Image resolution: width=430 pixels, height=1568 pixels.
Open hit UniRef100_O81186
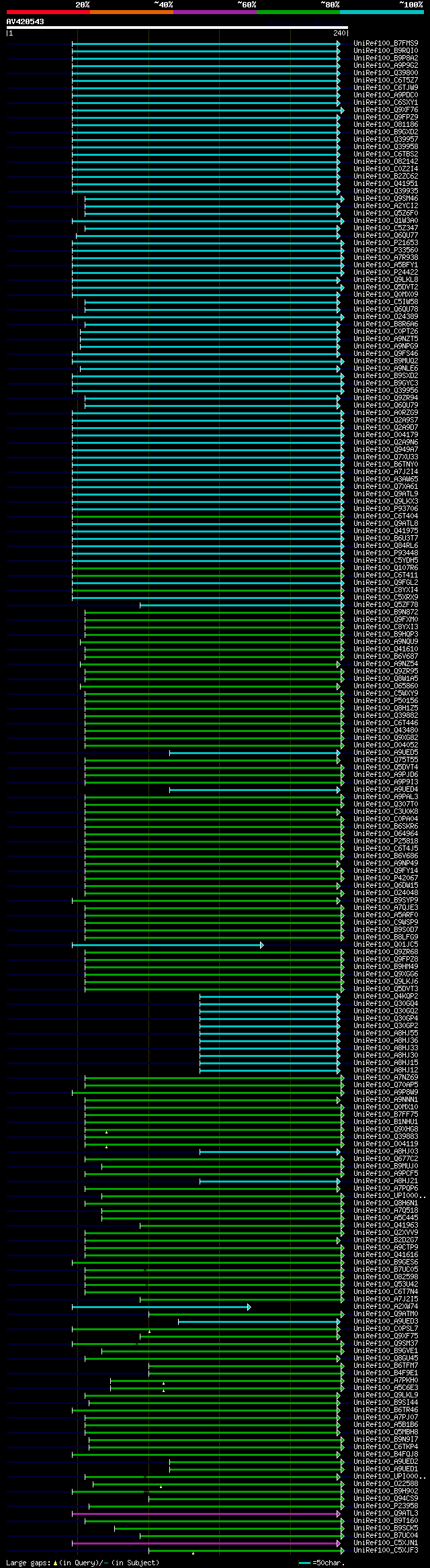(386, 124)
